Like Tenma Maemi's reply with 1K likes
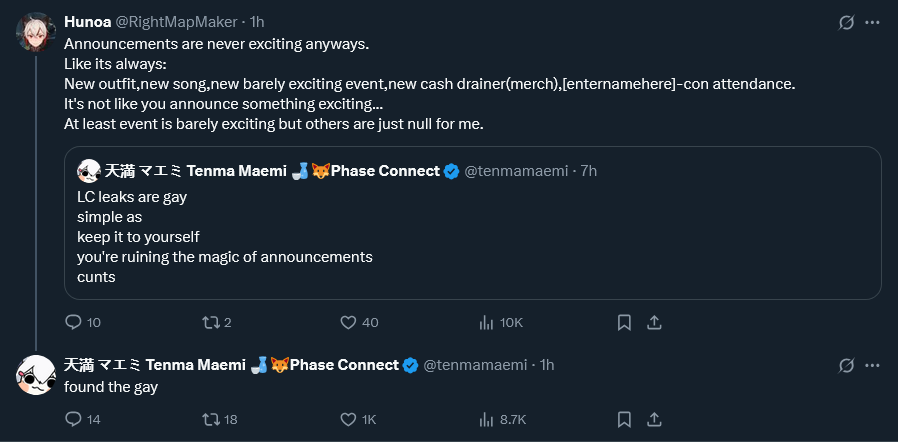 click(x=348, y=419)
